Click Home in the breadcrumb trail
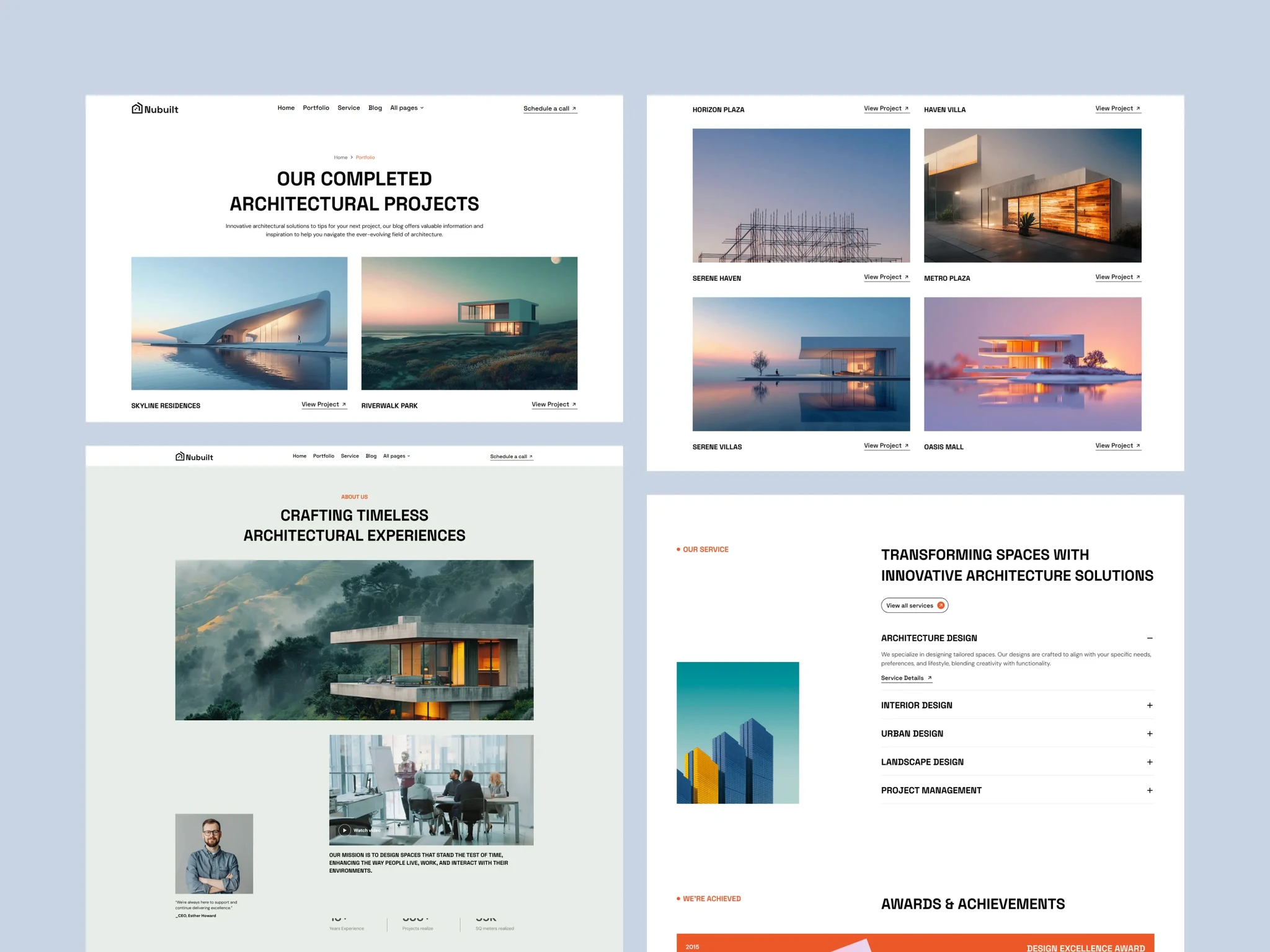The width and height of the screenshot is (1270, 952). click(x=340, y=157)
